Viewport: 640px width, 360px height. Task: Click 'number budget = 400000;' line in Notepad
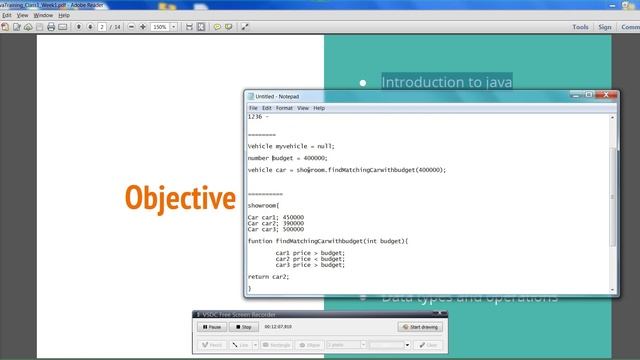pos(287,158)
